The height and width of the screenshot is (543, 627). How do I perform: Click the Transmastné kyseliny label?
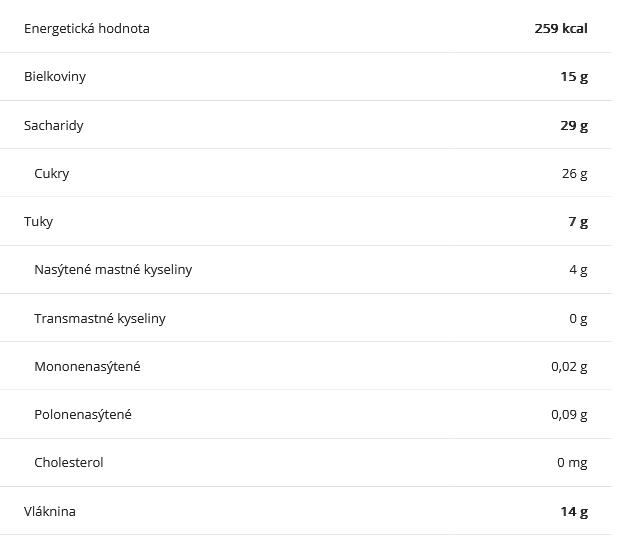point(100,318)
